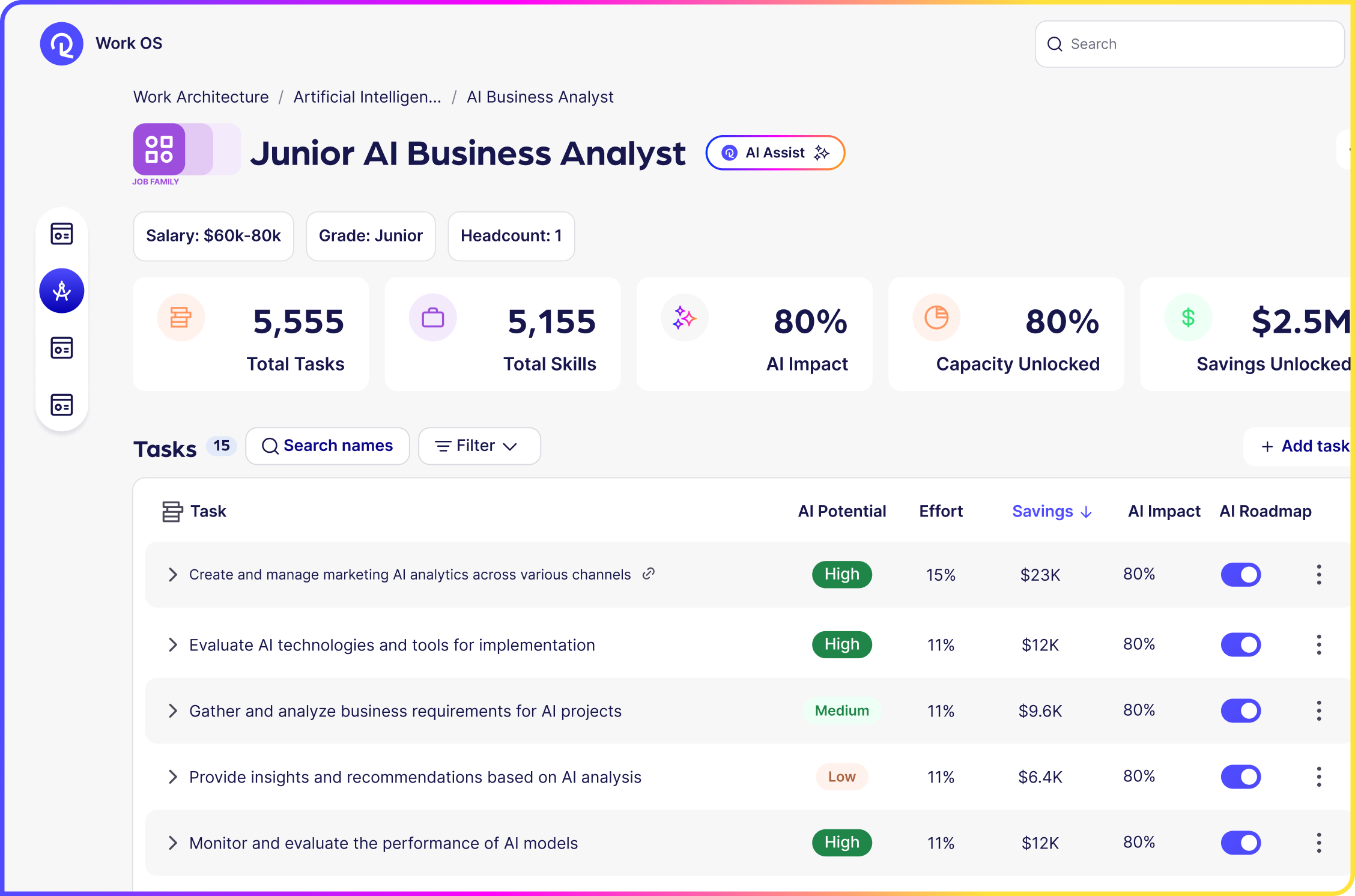Open the top sidebar panel icon
Image resolution: width=1355 pixels, height=896 pixels.
click(x=62, y=234)
